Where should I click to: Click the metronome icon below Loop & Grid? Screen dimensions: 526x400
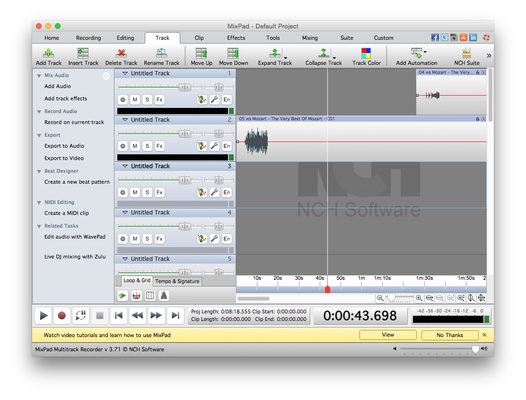point(164,296)
